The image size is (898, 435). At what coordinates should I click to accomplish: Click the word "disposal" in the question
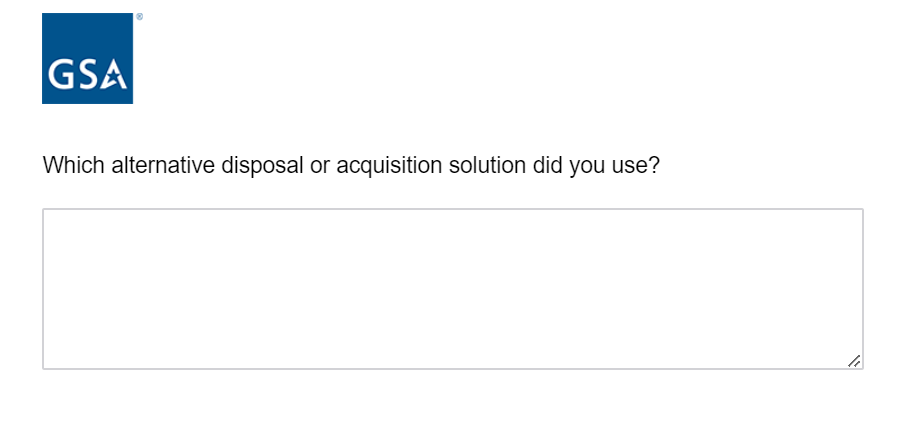point(262,166)
